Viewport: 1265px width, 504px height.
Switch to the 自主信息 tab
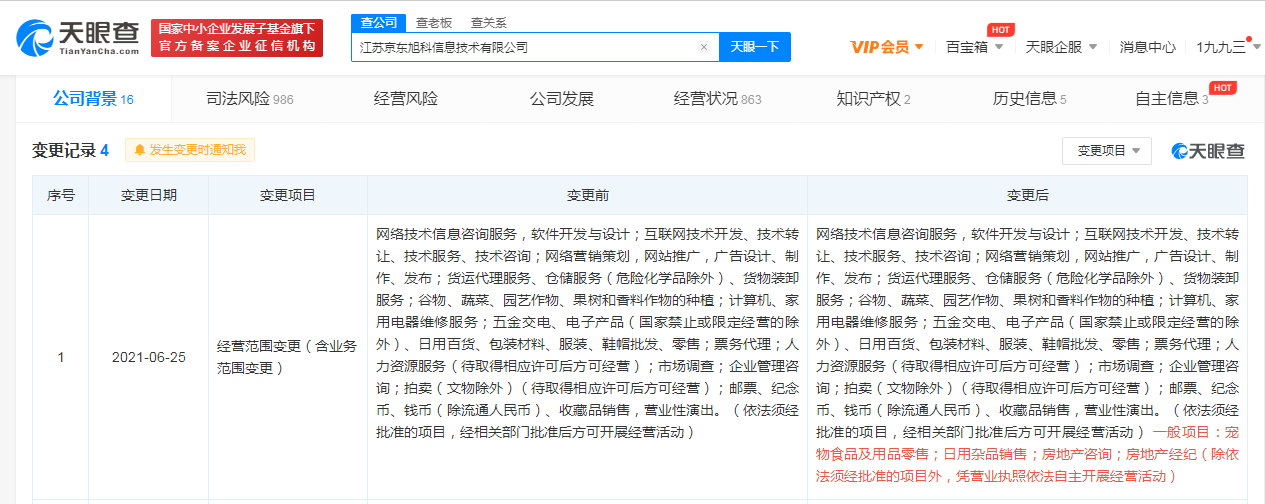1171,98
